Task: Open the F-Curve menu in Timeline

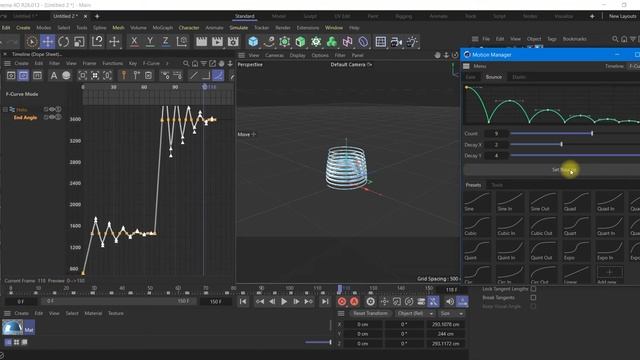Action: pos(151,63)
